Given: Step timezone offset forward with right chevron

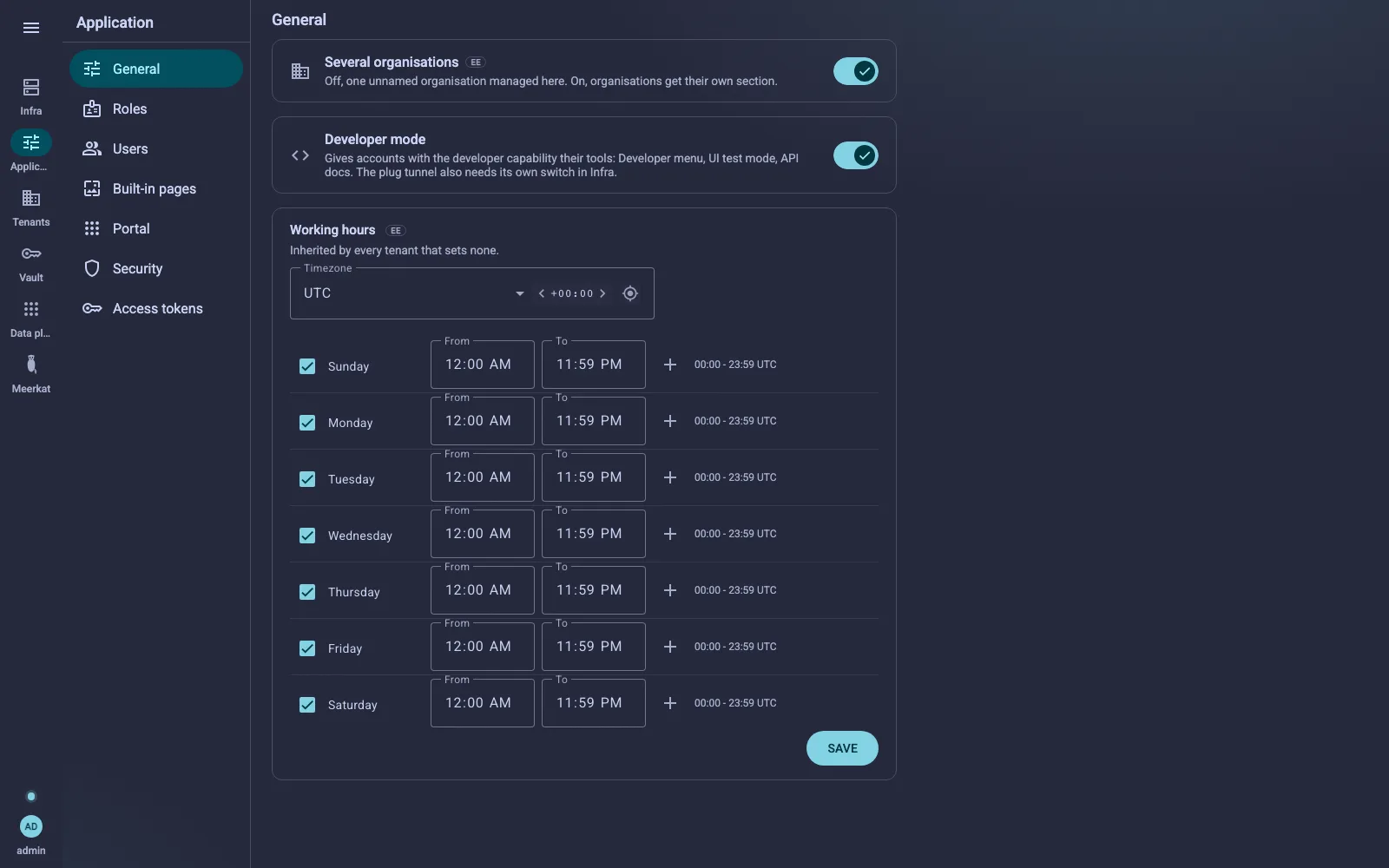Looking at the screenshot, I should pos(602,293).
